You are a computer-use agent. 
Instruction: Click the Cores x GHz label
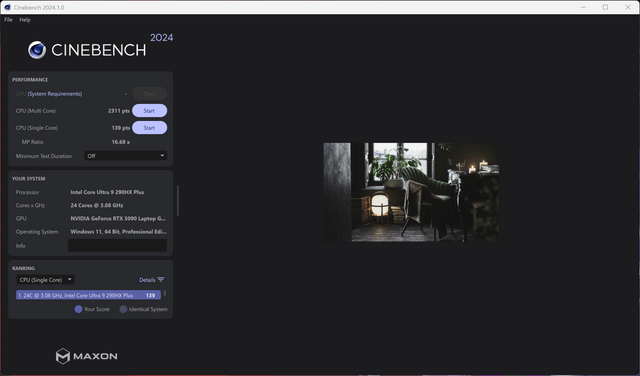click(x=30, y=205)
